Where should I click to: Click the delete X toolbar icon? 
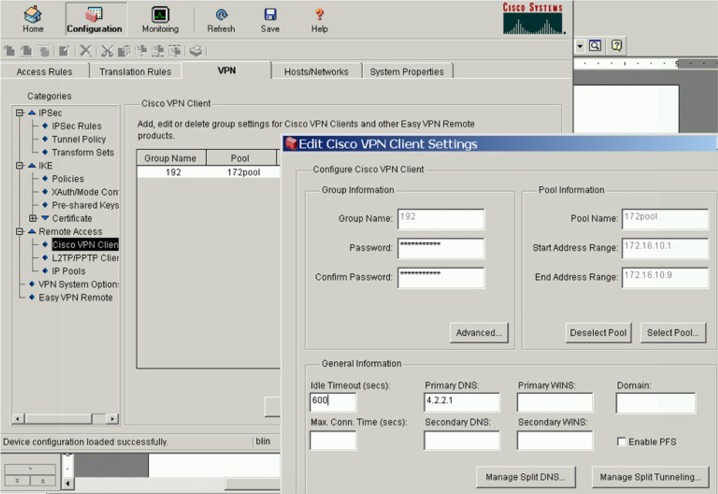[x=86, y=51]
